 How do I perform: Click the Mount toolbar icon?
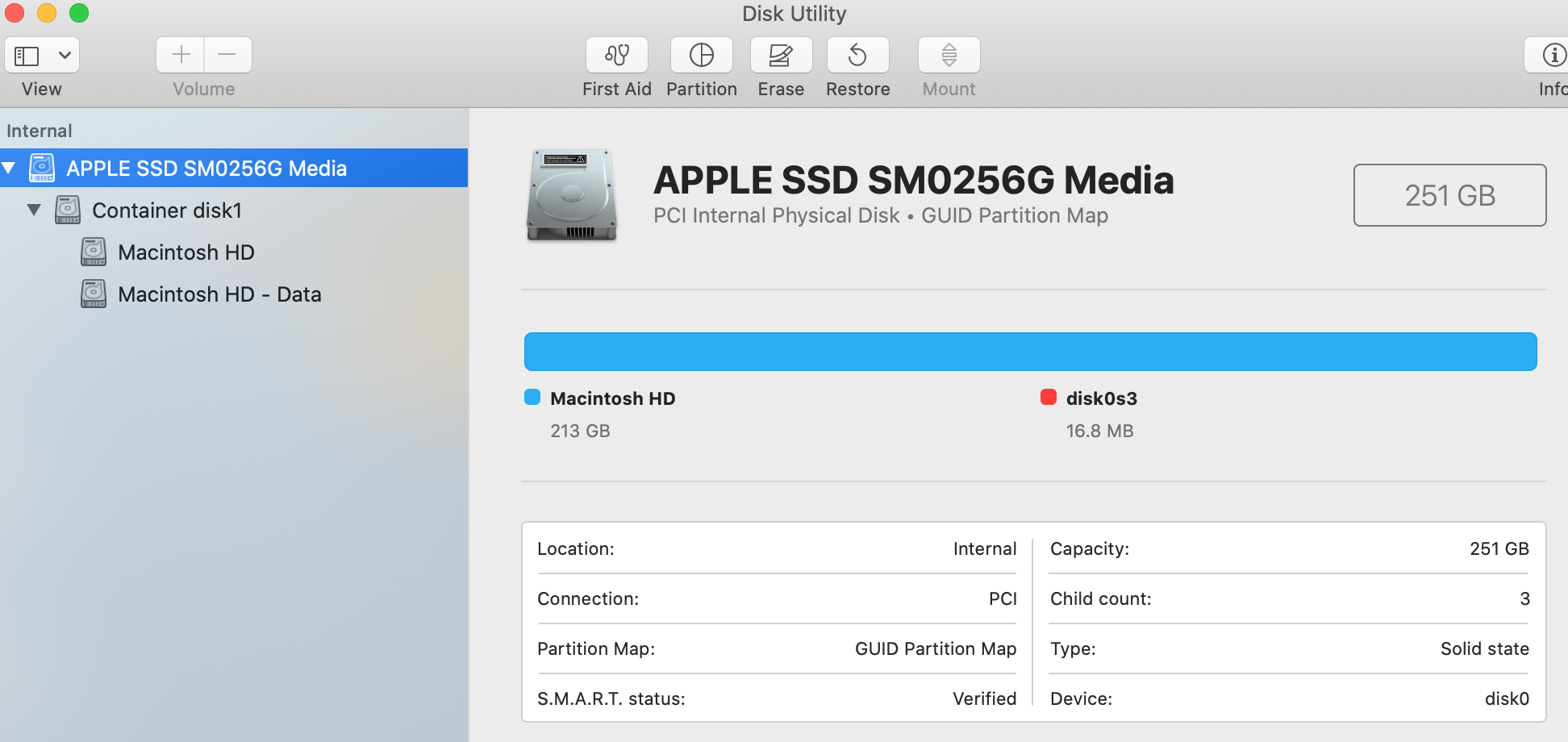[949, 56]
